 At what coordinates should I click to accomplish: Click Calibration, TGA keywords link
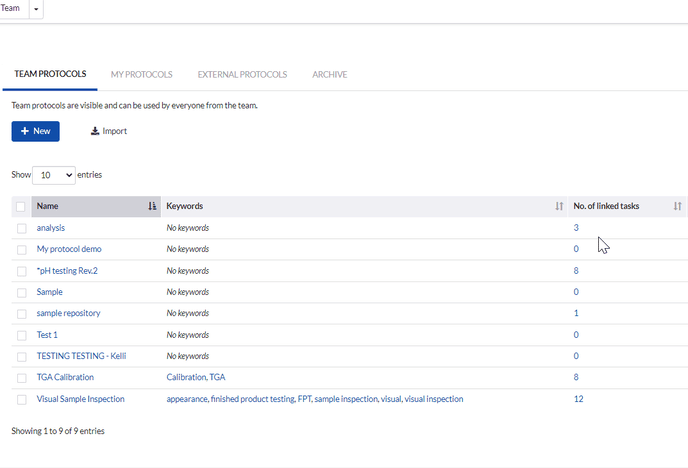pos(196,377)
